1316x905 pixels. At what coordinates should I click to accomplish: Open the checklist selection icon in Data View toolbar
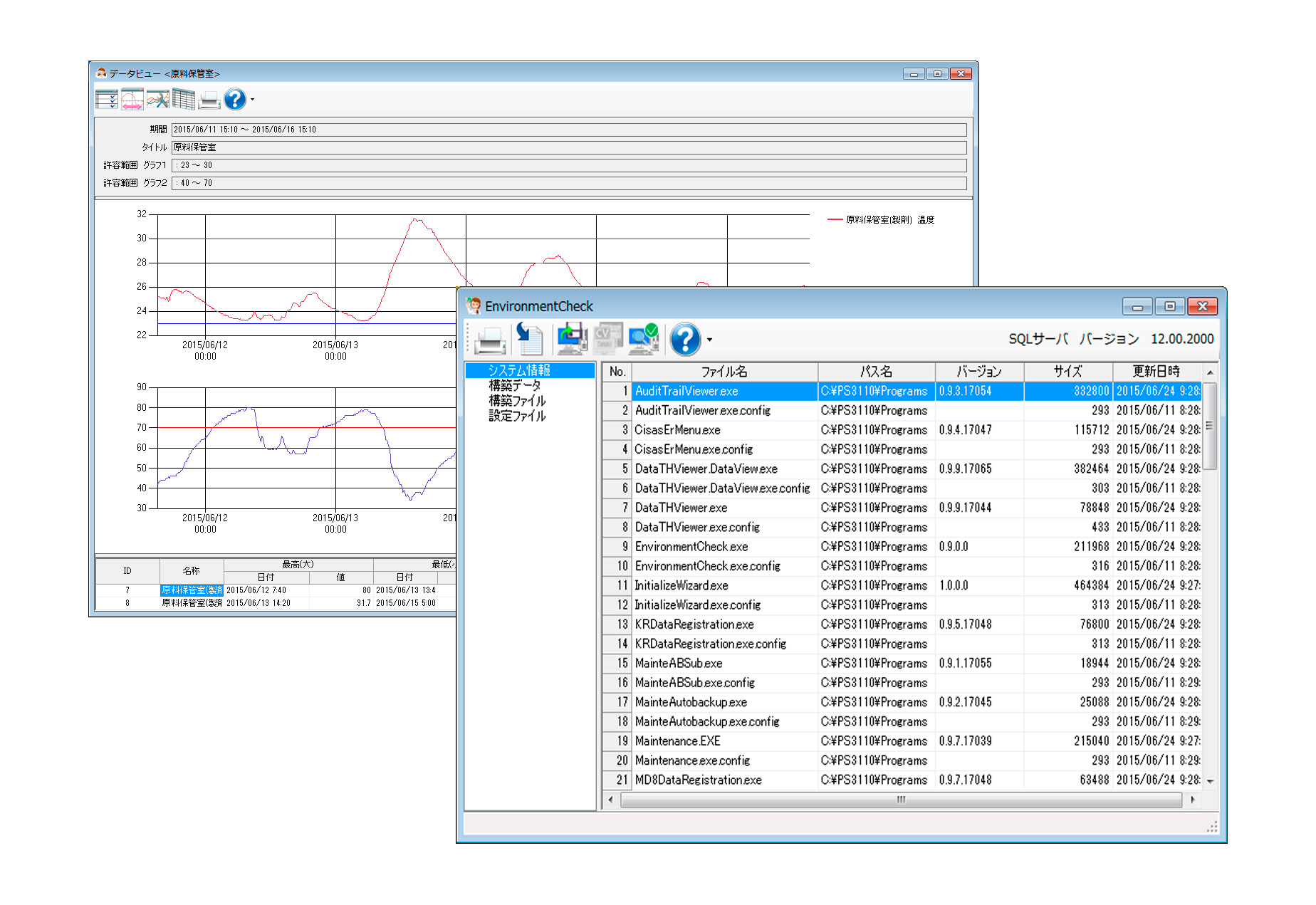coord(107,100)
